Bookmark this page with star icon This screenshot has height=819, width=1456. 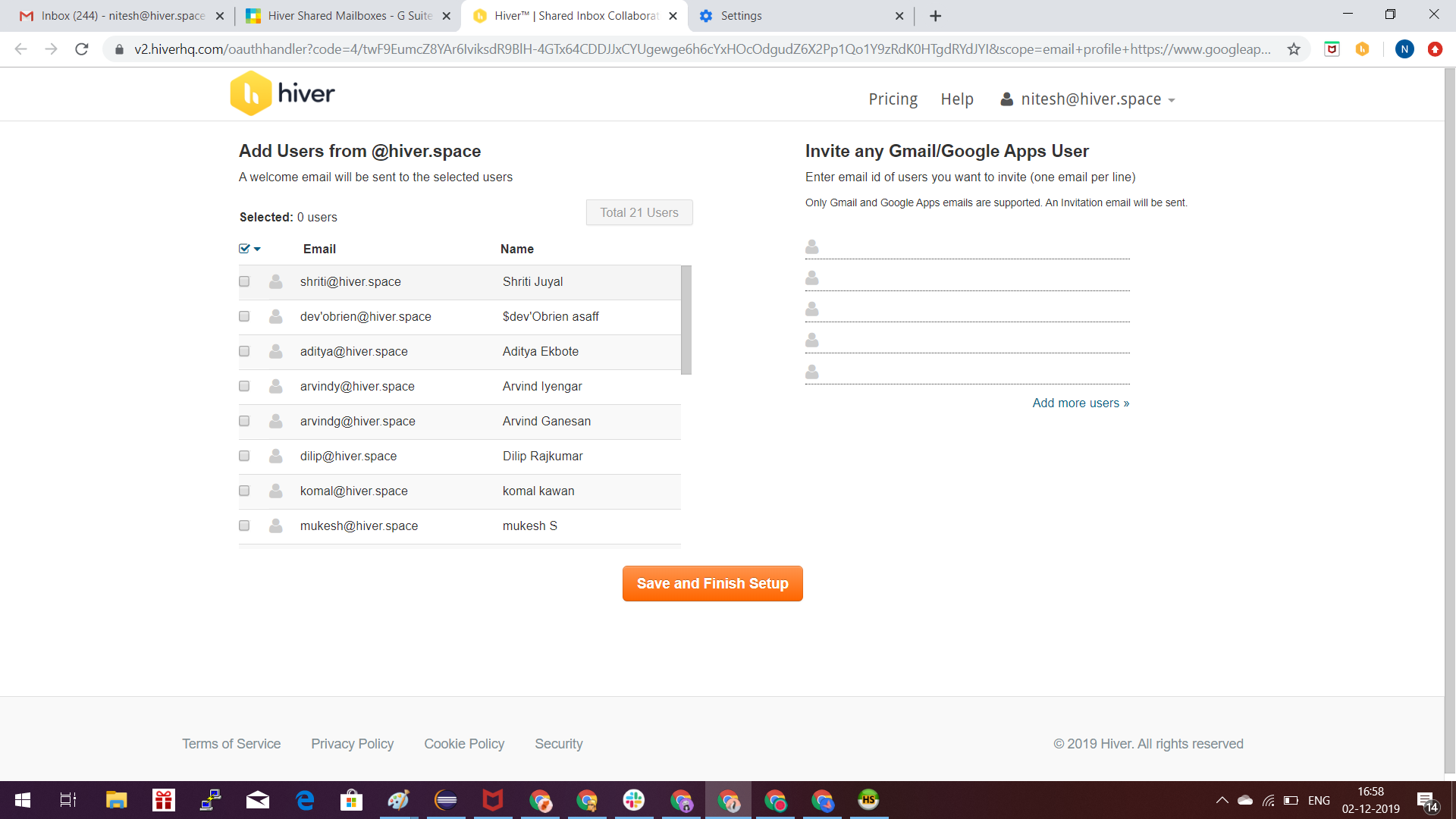(x=1294, y=49)
